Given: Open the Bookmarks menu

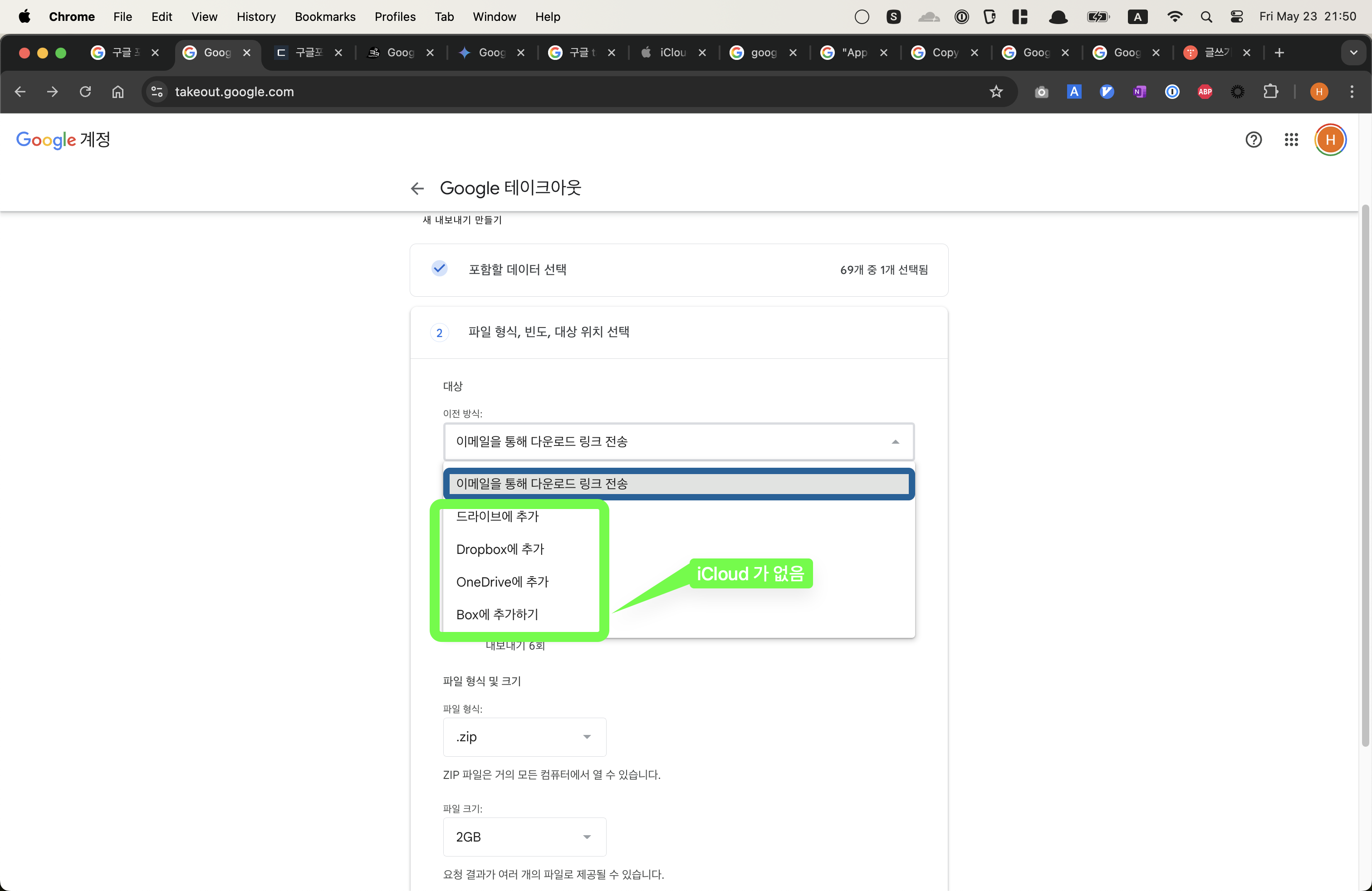Looking at the screenshot, I should 324,17.
